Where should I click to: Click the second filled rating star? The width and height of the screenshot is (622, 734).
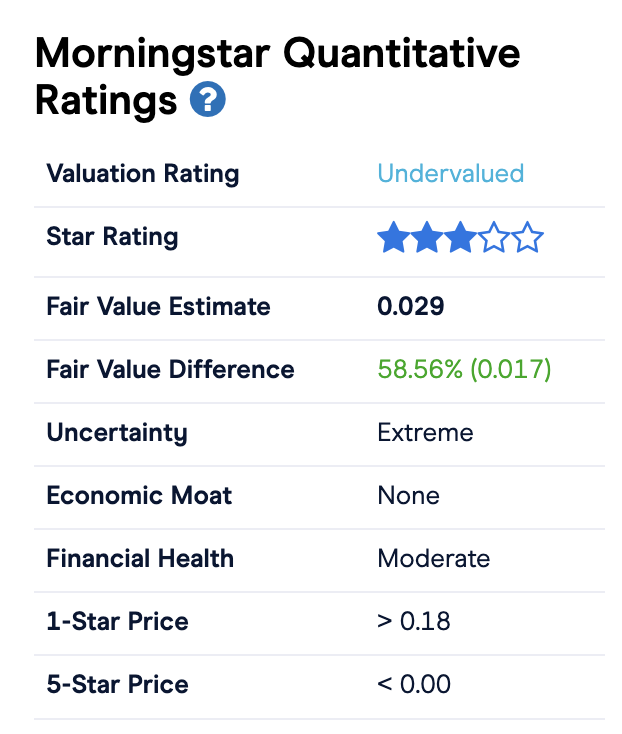tap(427, 237)
